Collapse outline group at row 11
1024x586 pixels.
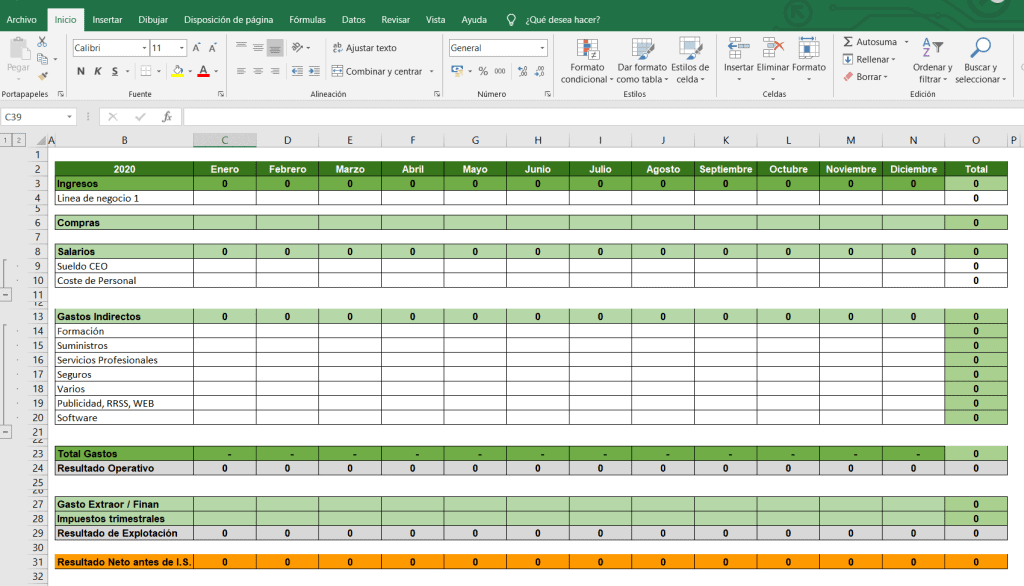(x=5, y=295)
